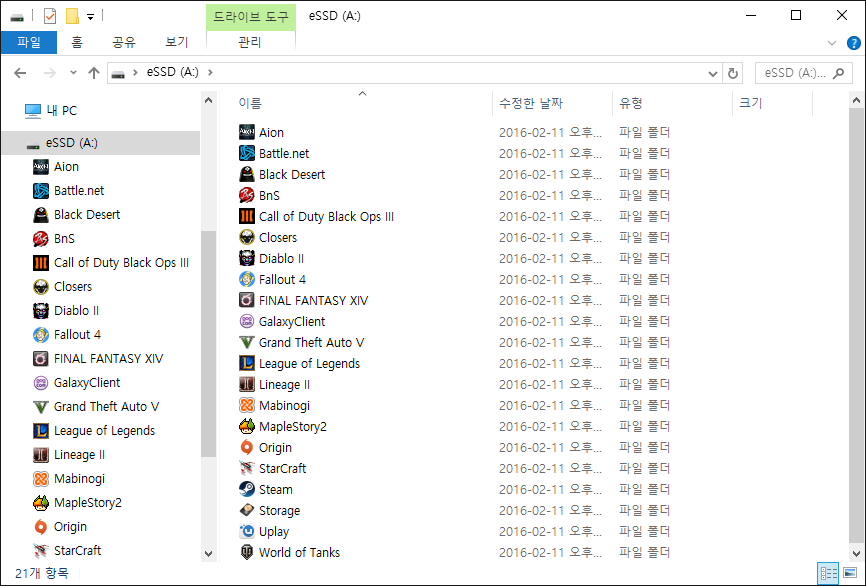Select the StarCraft icon in file list
The height and width of the screenshot is (586, 866).
coord(247,468)
